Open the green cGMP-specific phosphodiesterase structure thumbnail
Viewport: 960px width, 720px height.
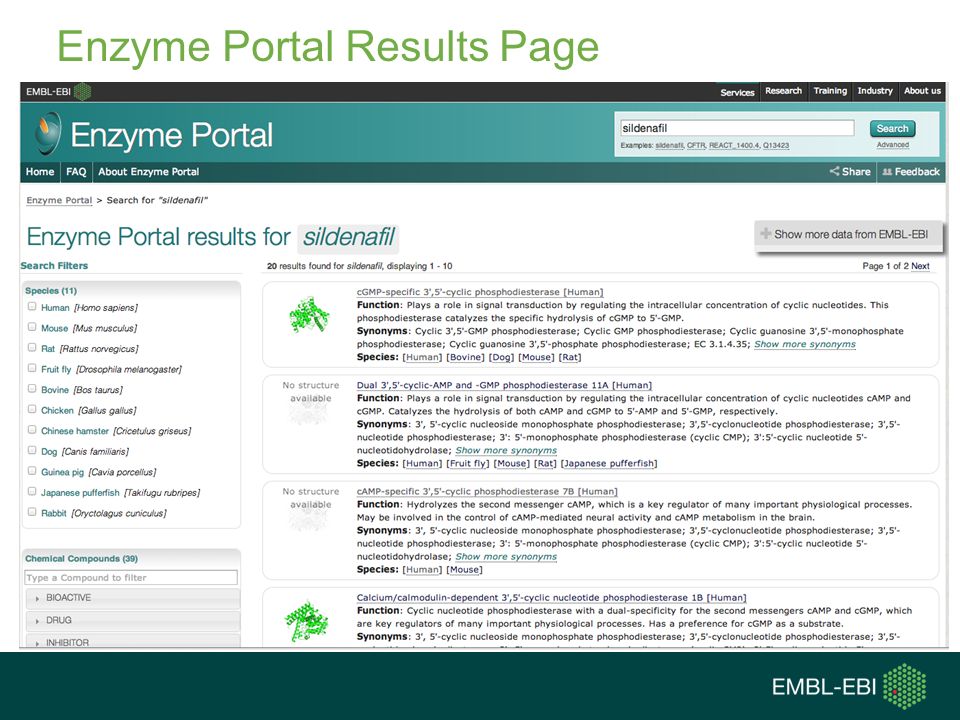pyautogui.click(x=309, y=314)
